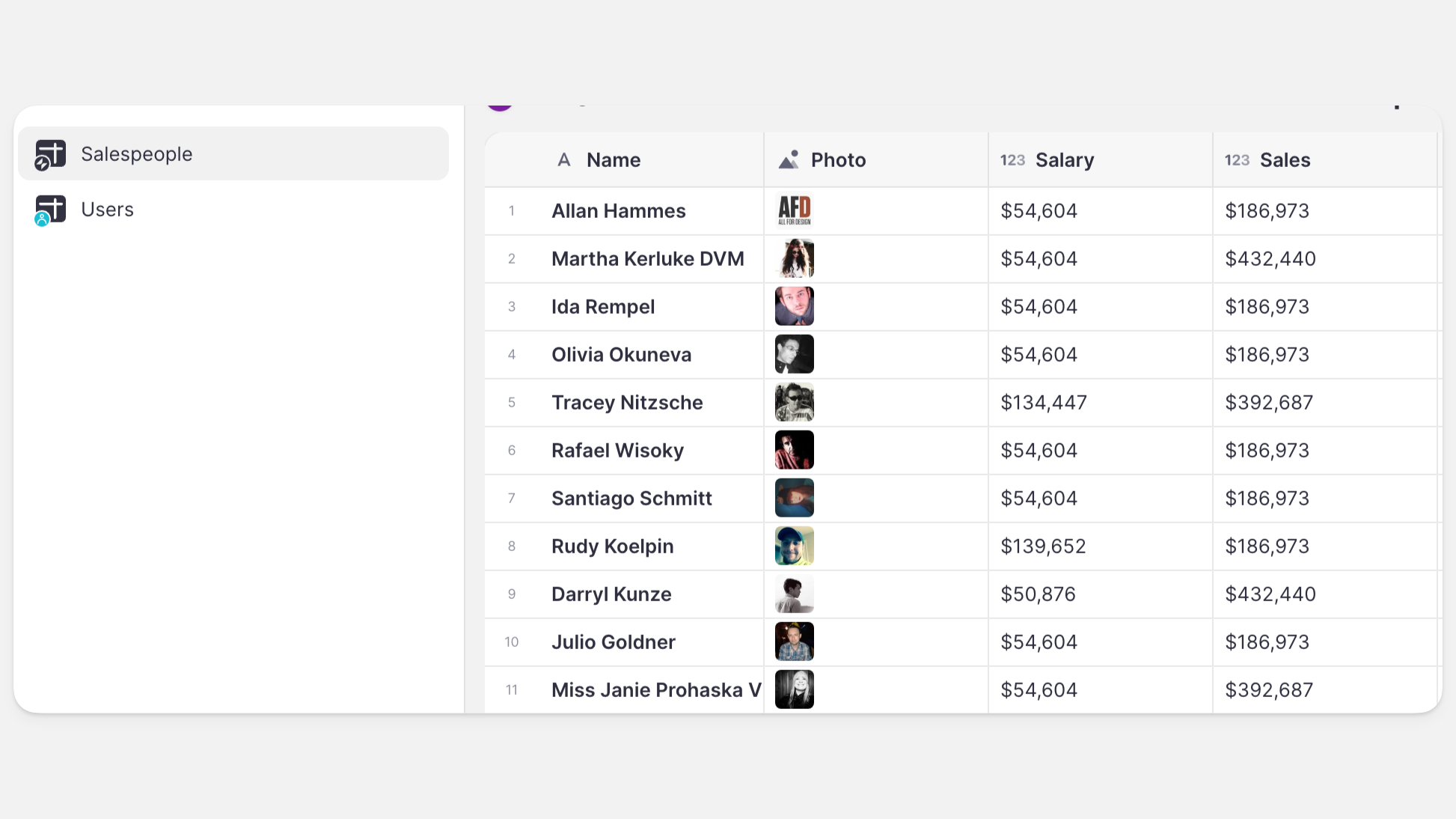Click the Salary column header
1456x819 pixels.
pos(1064,159)
